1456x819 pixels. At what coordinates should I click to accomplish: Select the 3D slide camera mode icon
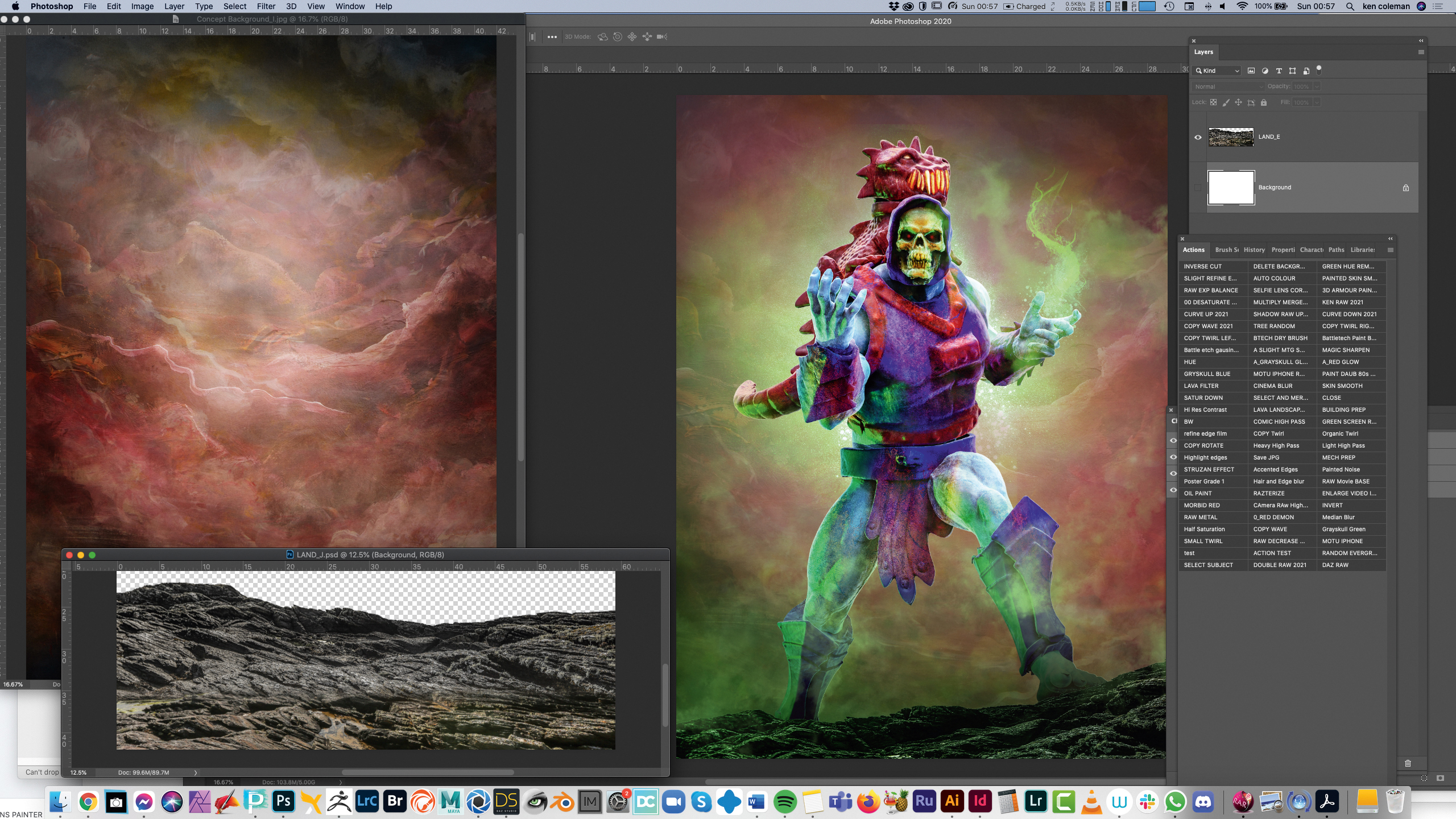(647, 37)
